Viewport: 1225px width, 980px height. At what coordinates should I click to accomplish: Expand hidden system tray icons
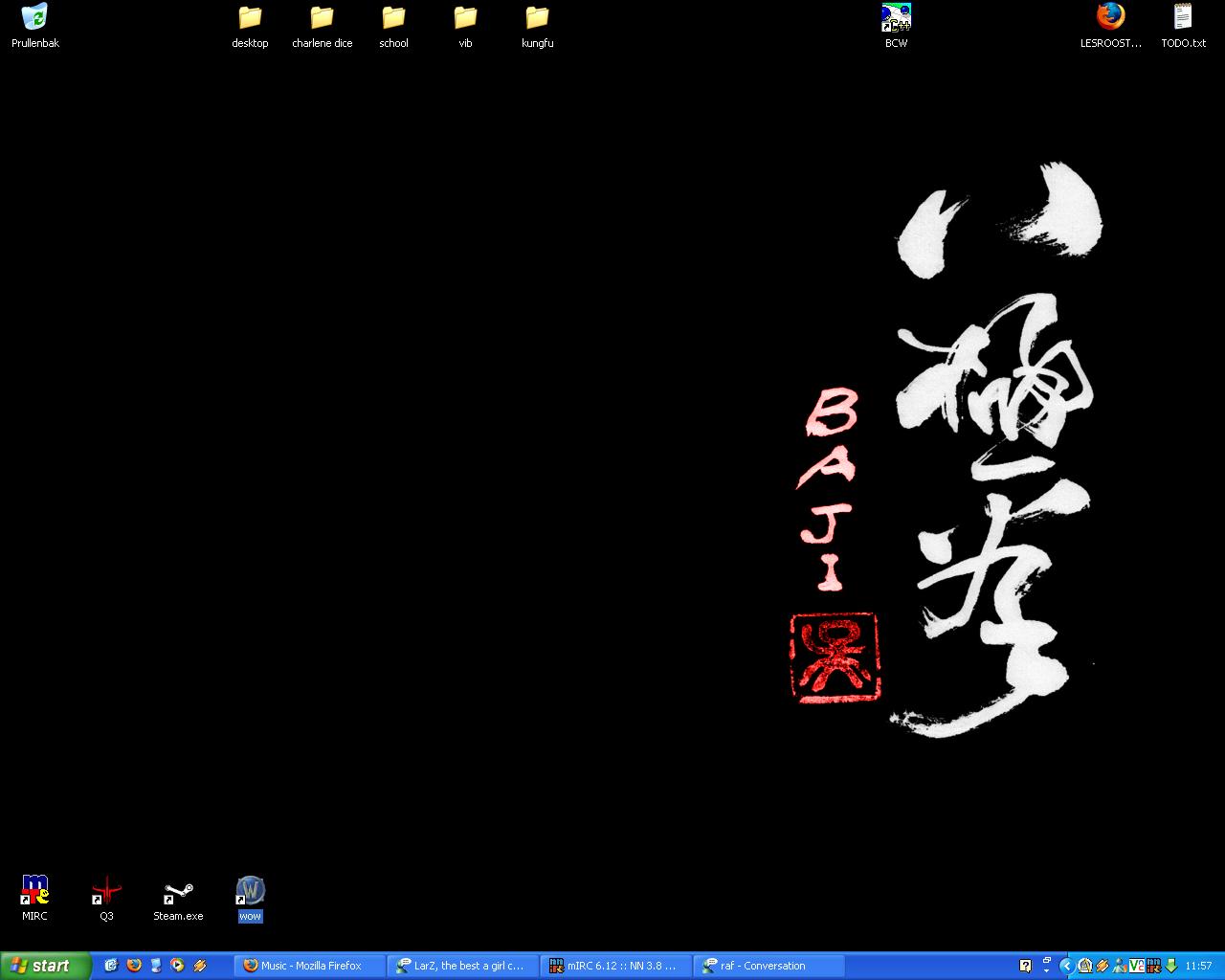click(x=1066, y=966)
